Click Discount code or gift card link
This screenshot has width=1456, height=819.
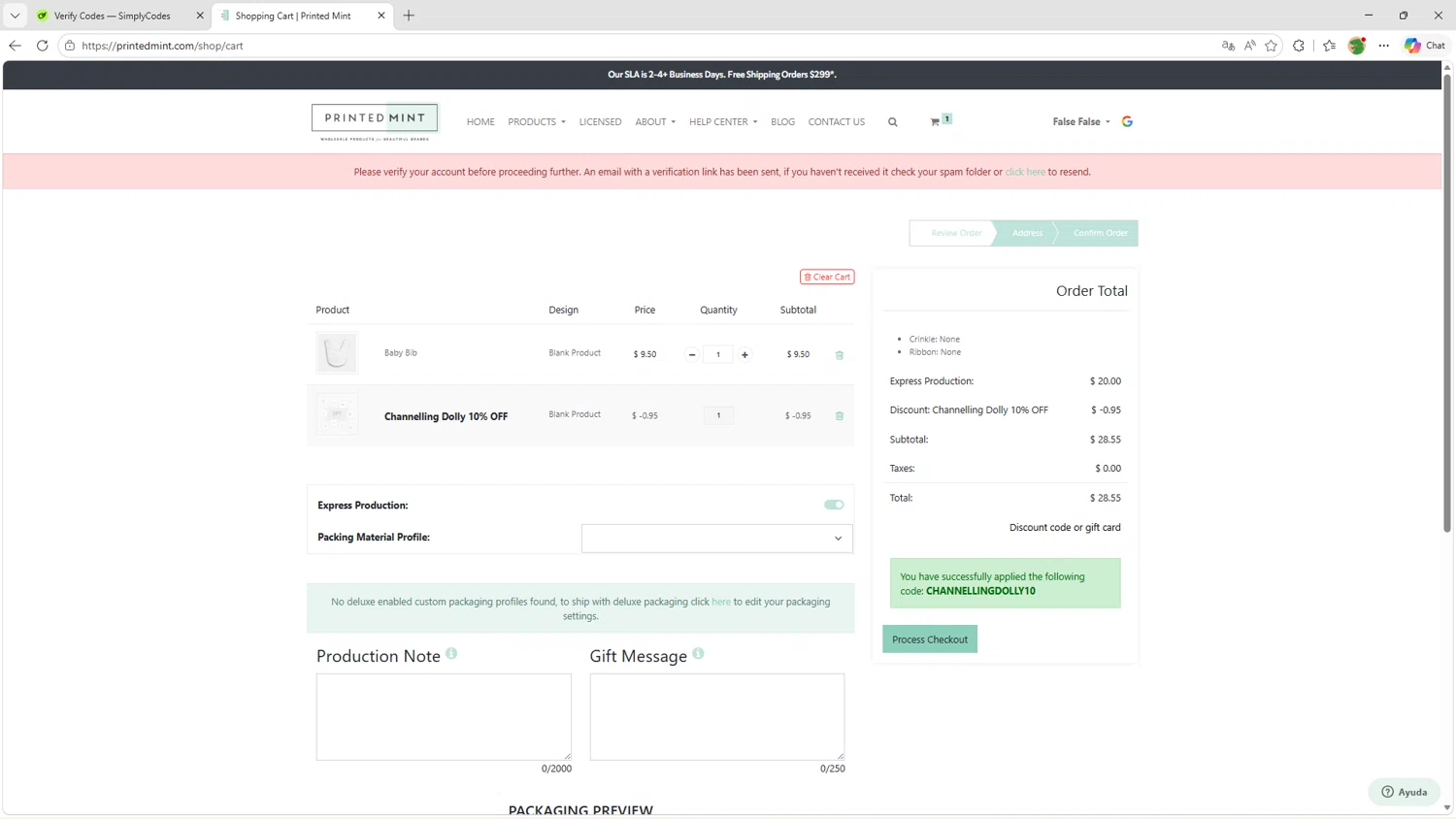pos(1065,528)
